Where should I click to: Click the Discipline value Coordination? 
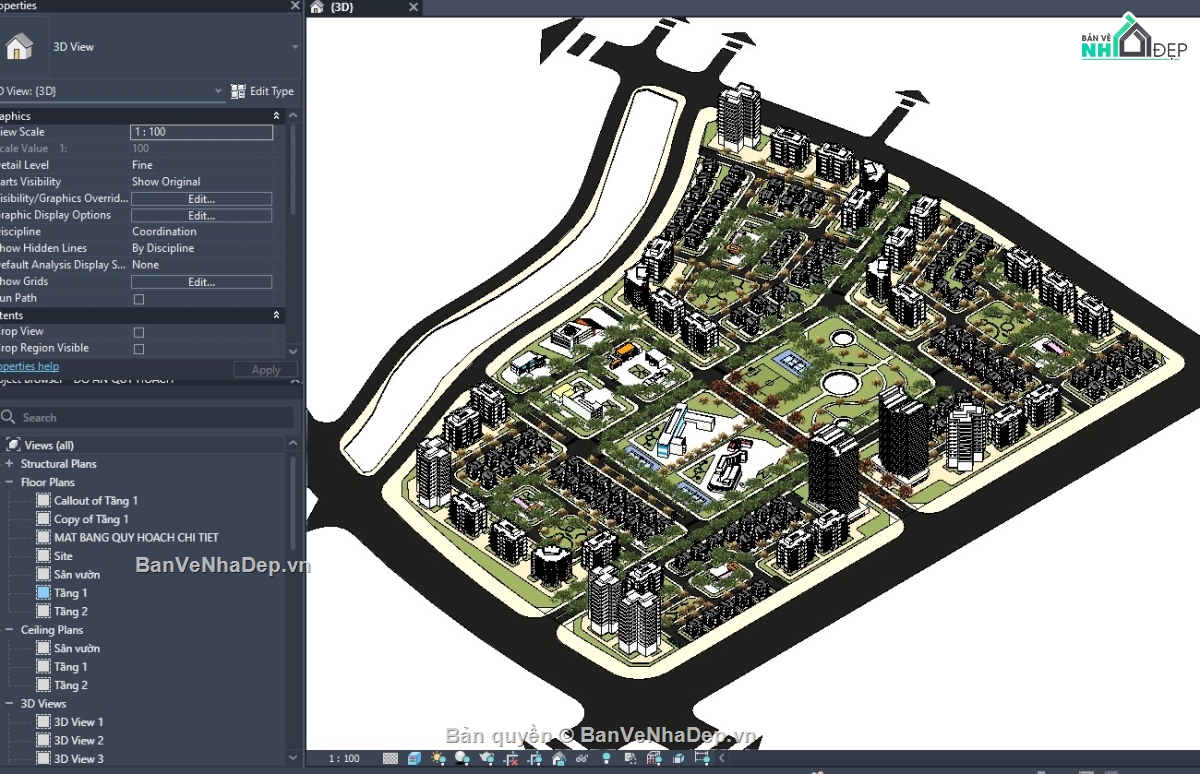(164, 231)
